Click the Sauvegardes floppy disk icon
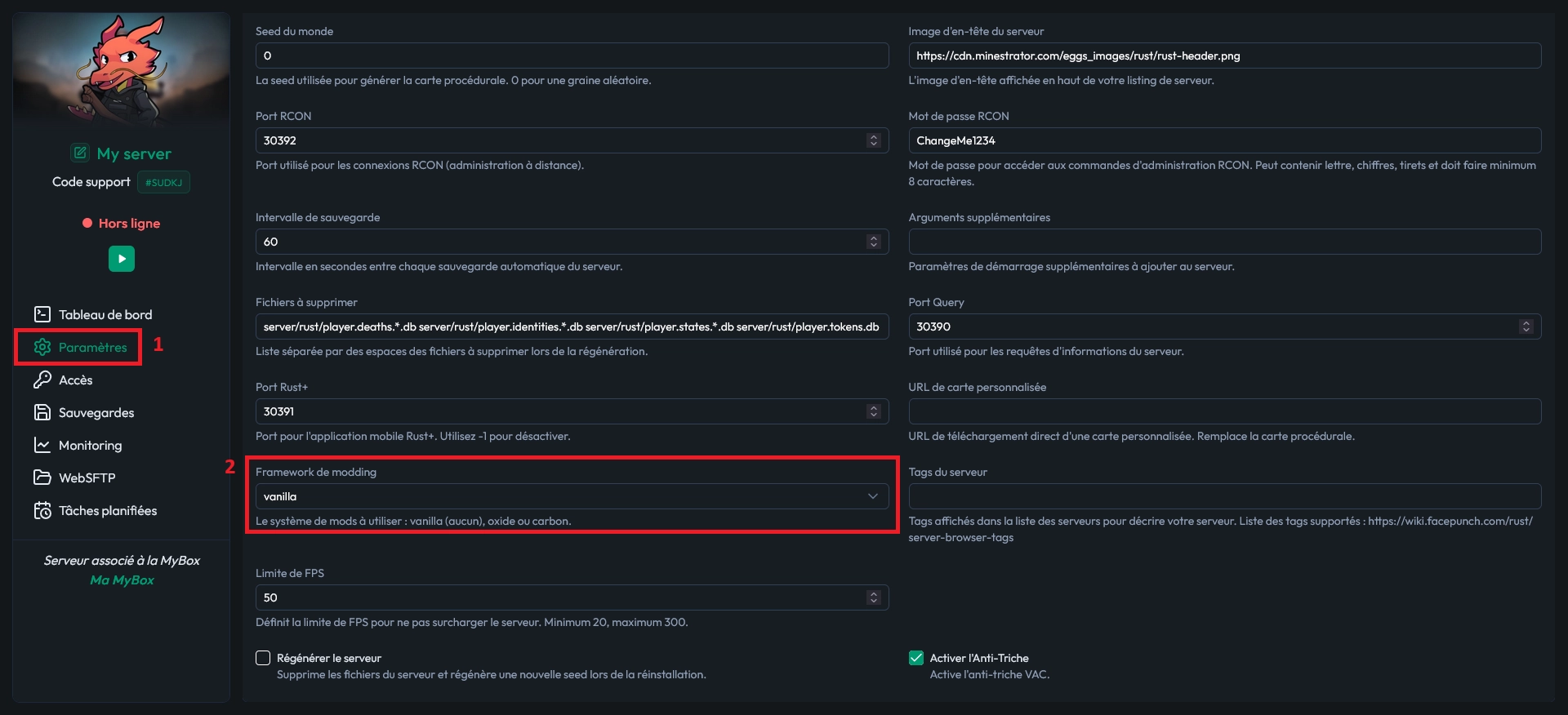The width and height of the screenshot is (1568, 715). coord(42,412)
